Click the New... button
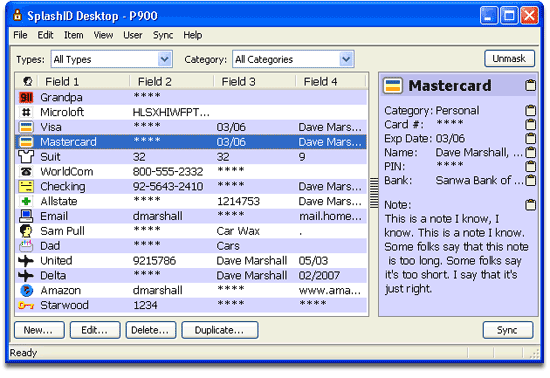The height and width of the screenshot is (378, 550). click(x=39, y=330)
